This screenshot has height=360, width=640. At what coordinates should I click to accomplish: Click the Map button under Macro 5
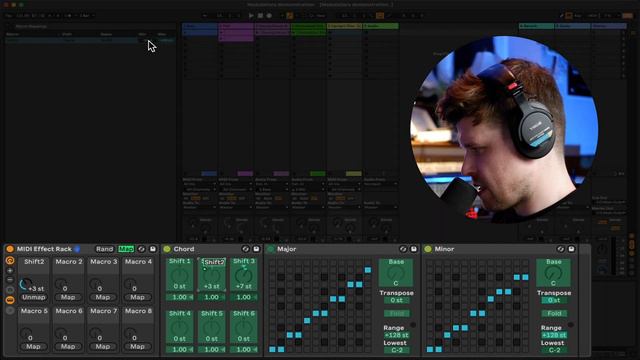pos(33,347)
